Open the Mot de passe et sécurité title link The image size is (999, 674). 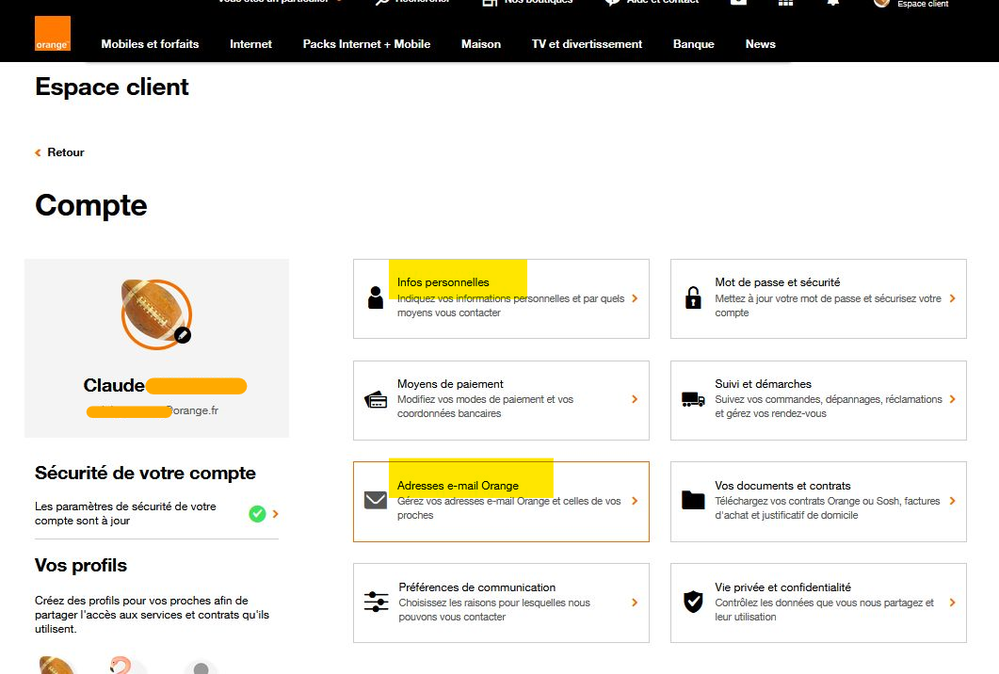pos(777,282)
